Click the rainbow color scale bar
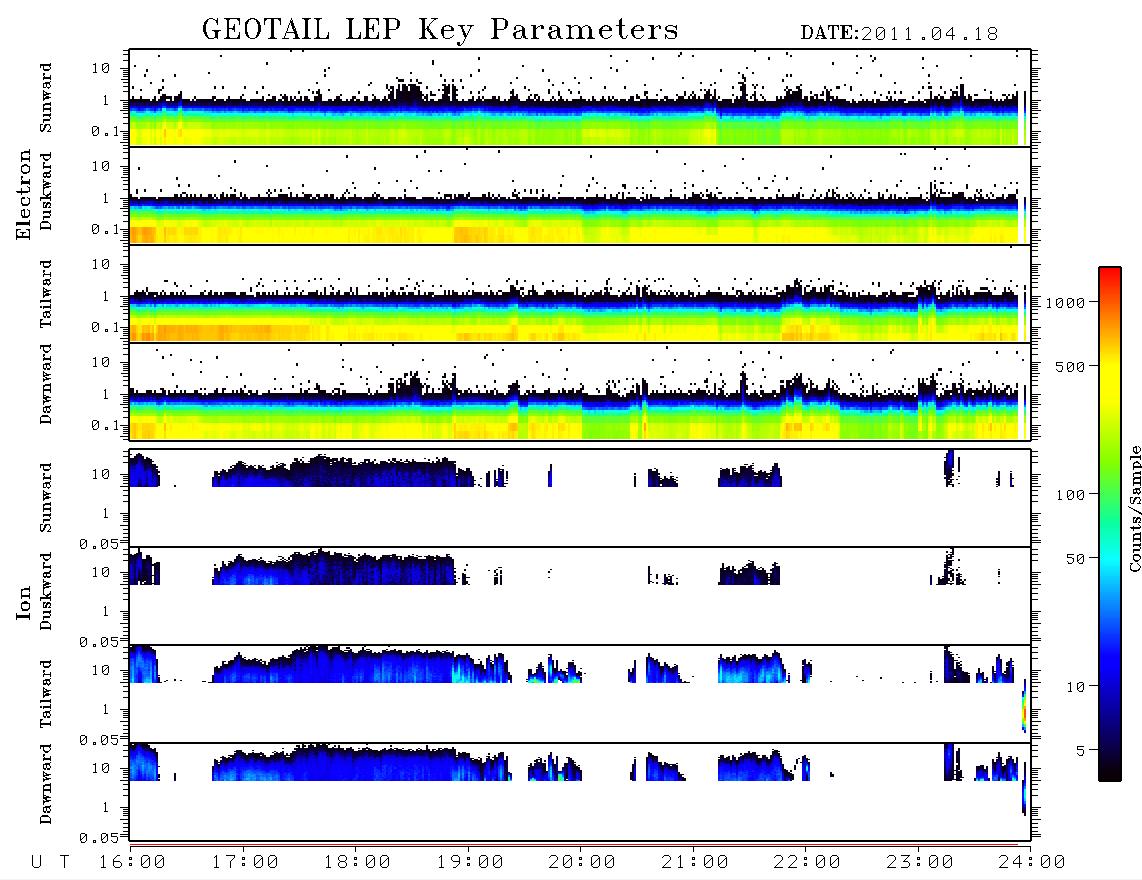Image resolution: width=1142 pixels, height=880 pixels. (x=1109, y=524)
